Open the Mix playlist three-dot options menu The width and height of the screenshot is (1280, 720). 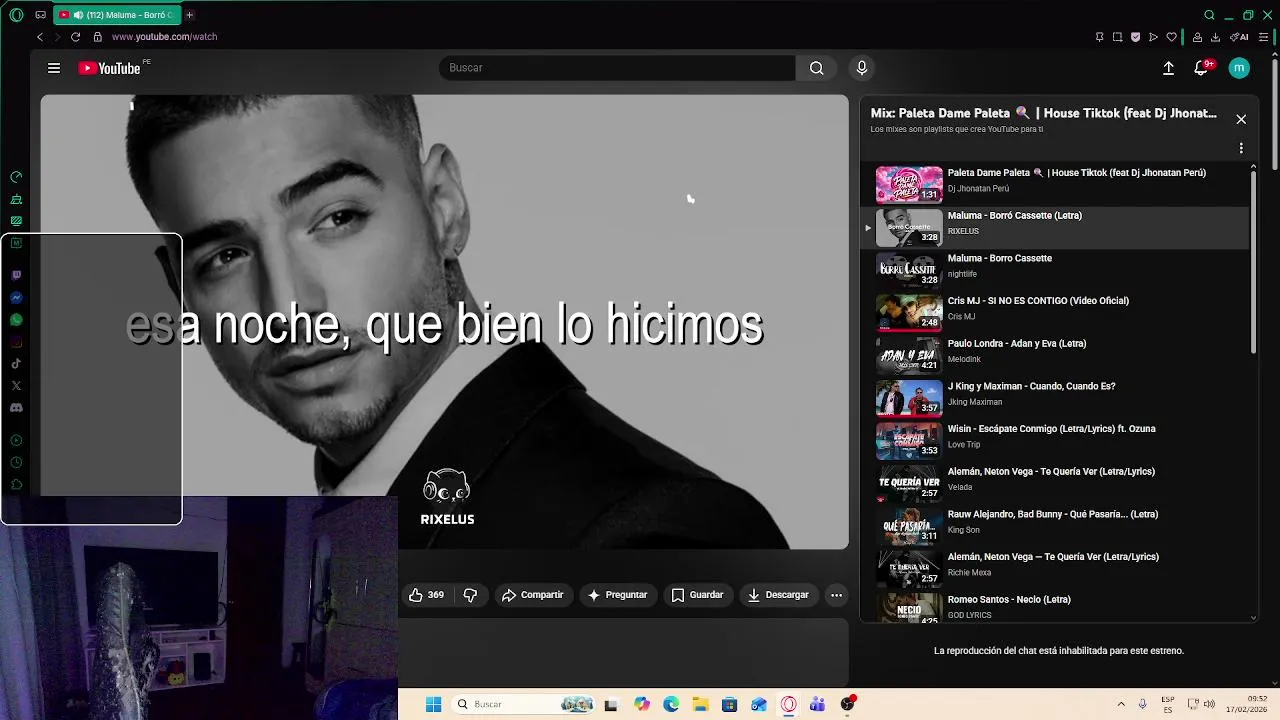tap(1241, 148)
